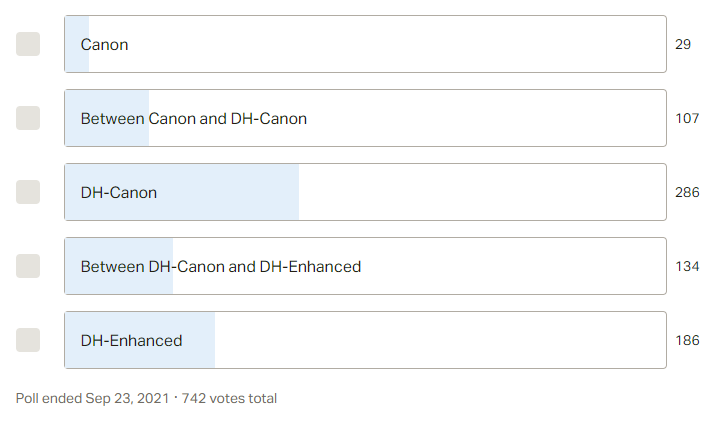Click the Canon option label text

point(104,45)
